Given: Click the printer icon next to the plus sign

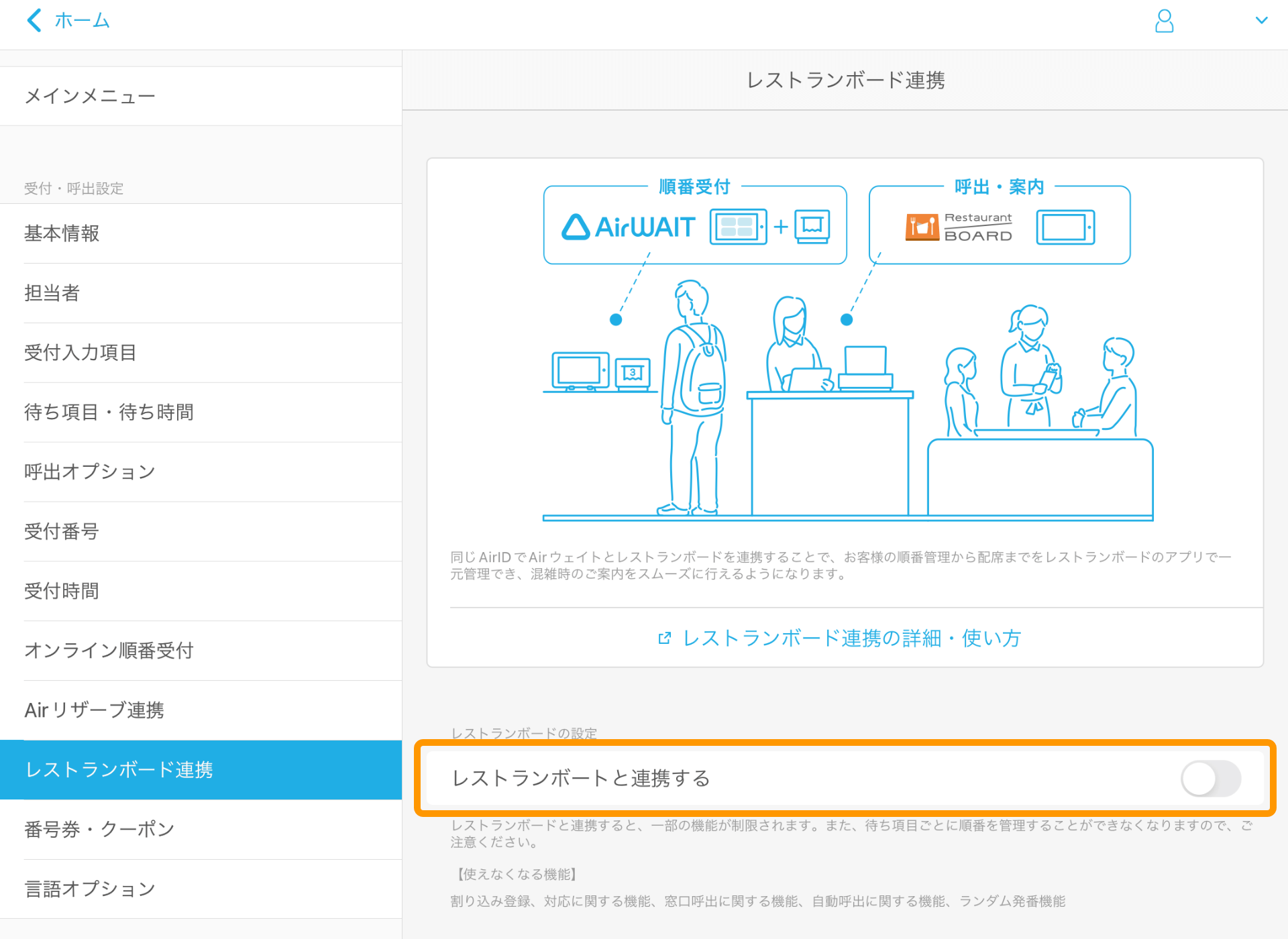Looking at the screenshot, I should [812, 227].
